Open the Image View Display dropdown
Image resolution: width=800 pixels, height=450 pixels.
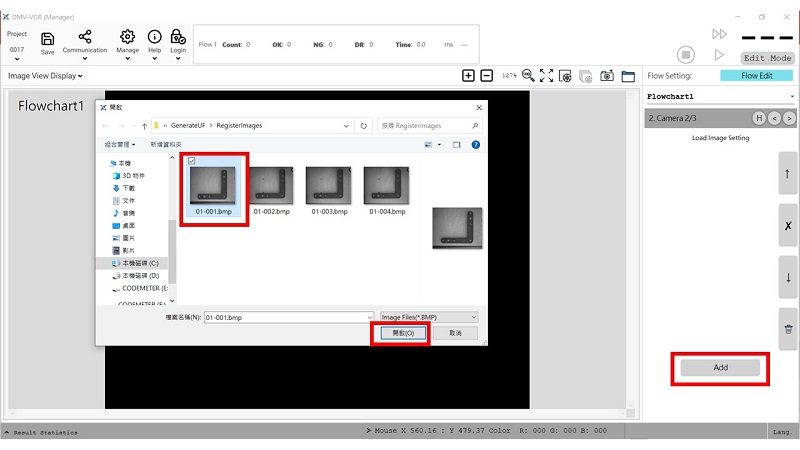(x=45, y=76)
